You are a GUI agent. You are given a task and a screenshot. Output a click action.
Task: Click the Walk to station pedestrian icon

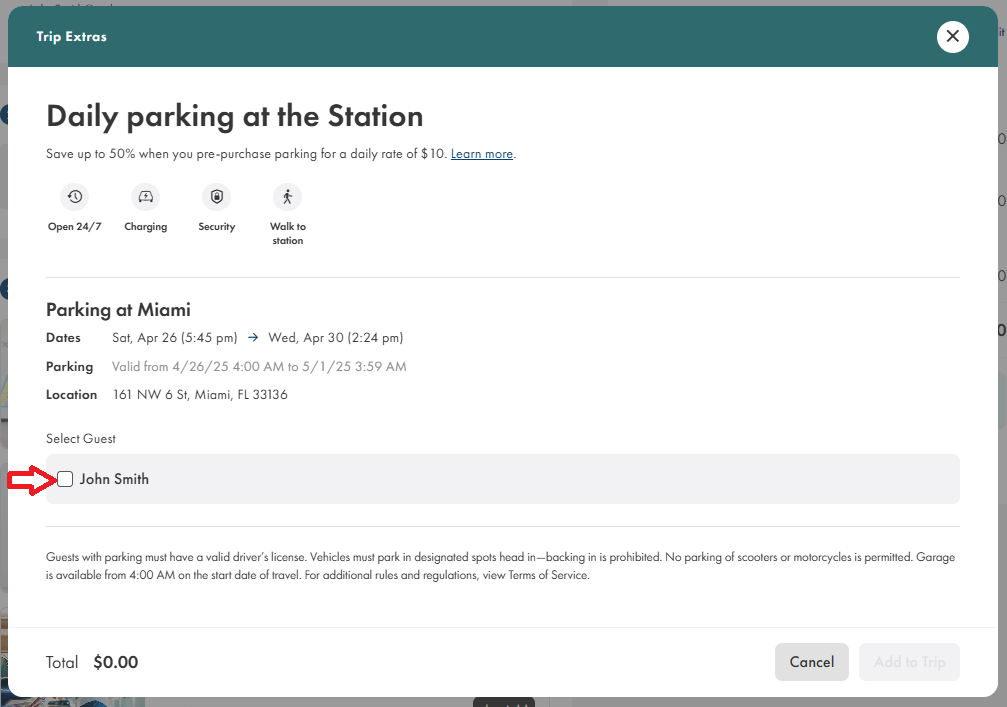click(x=287, y=197)
